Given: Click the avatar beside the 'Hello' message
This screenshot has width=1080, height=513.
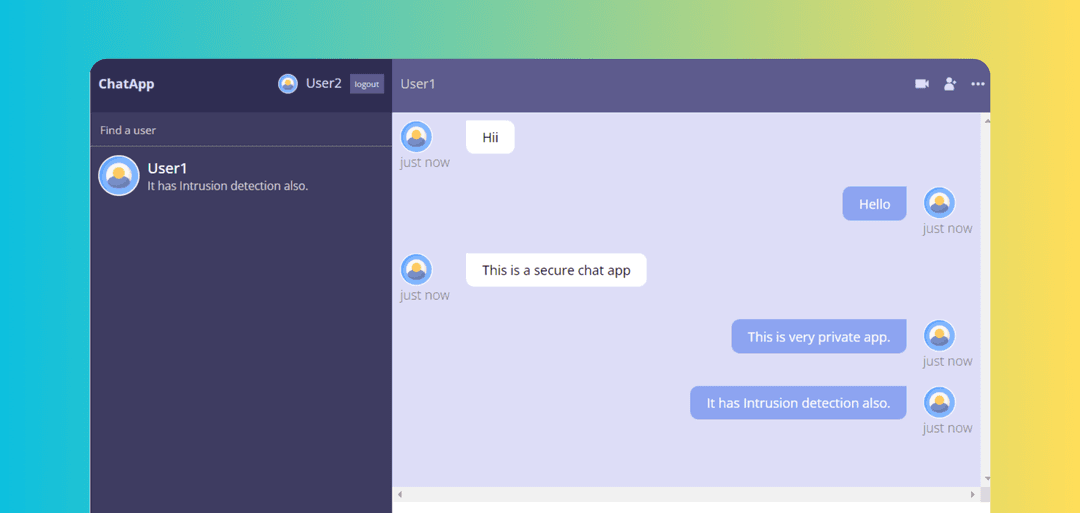Looking at the screenshot, I should 938,203.
